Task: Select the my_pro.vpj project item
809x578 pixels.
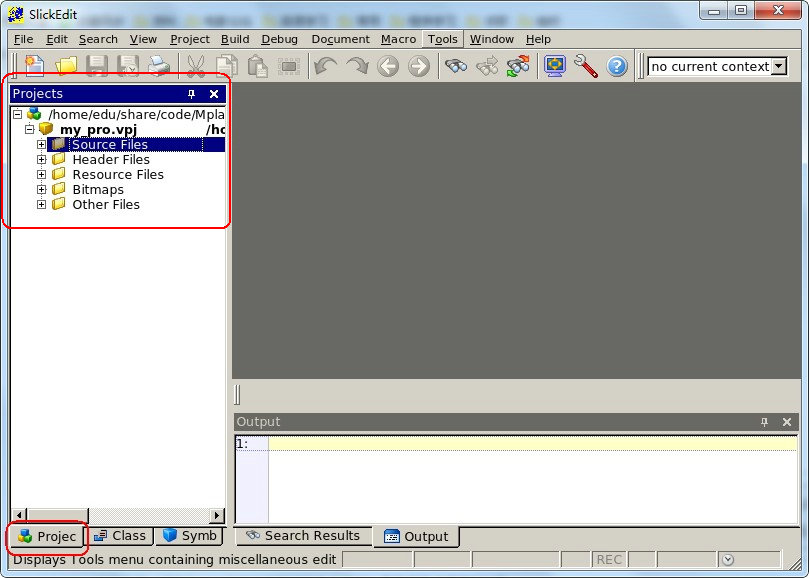Action: click(98, 129)
